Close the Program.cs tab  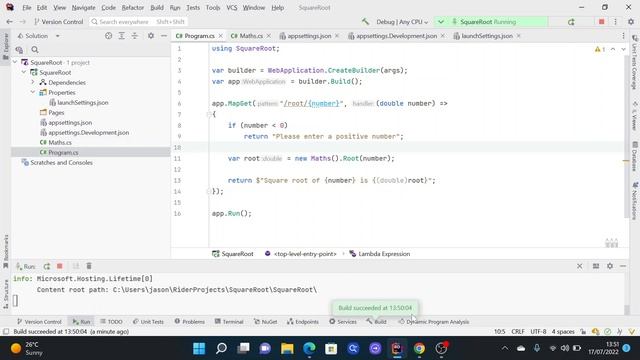(220, 36)
